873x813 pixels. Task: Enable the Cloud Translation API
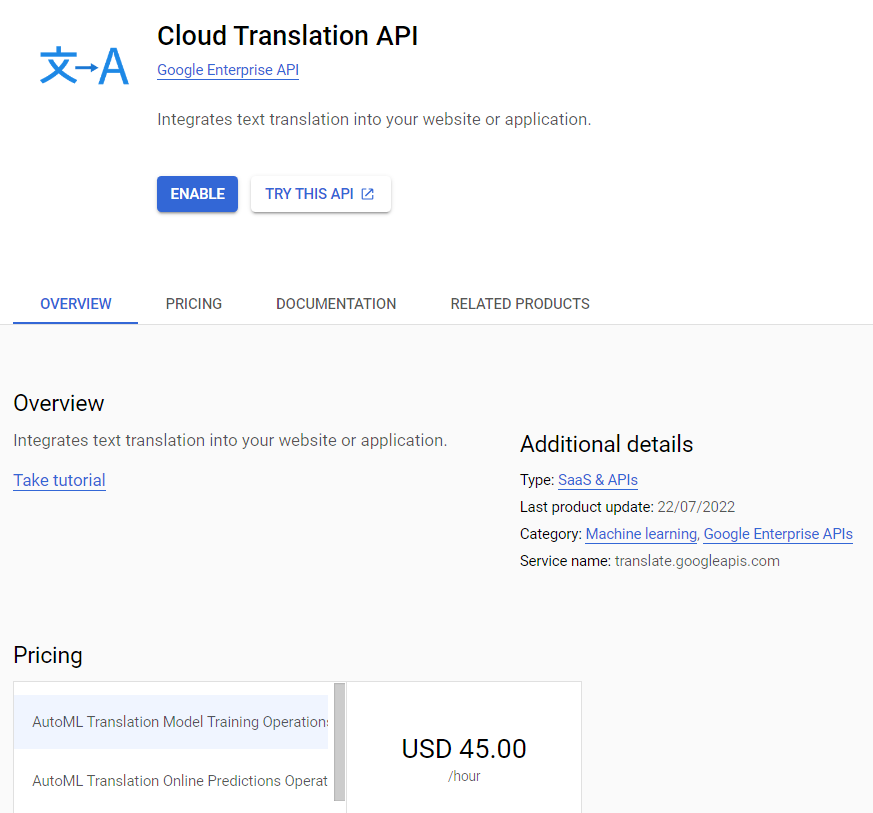(x=197, y=194)
